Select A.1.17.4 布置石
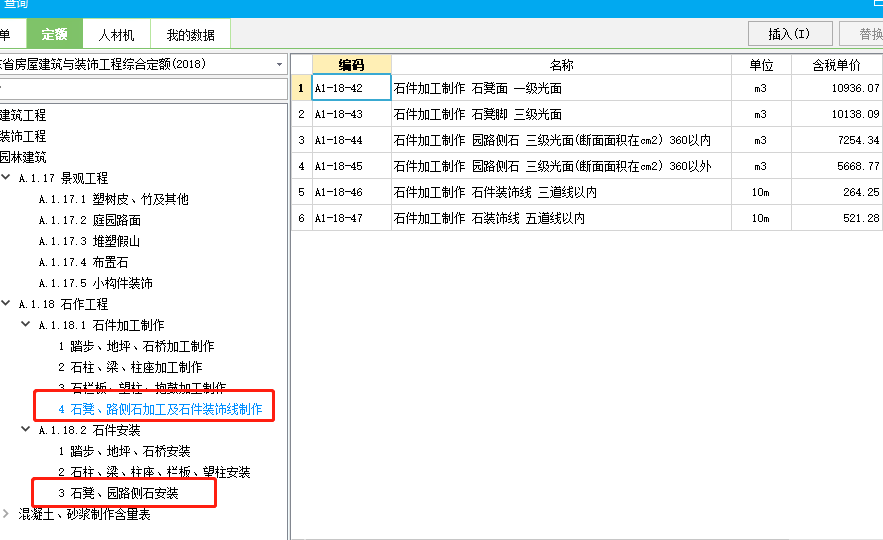The height and width of the screenshot is (540, 883). (x=83, y=262)
